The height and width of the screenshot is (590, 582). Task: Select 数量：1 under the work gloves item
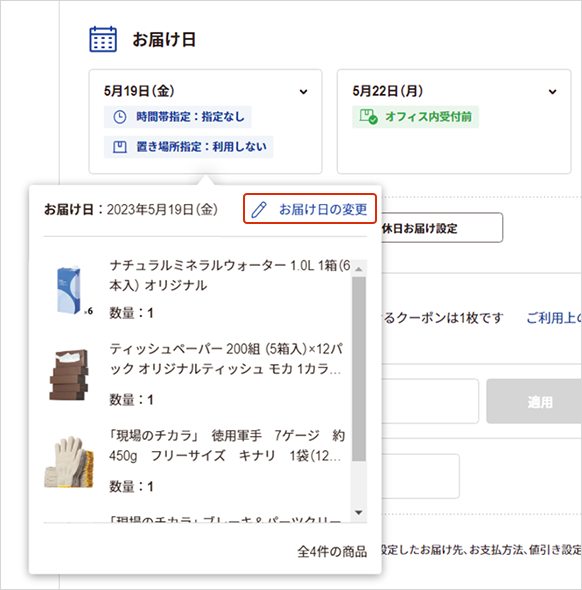(131, 487)
